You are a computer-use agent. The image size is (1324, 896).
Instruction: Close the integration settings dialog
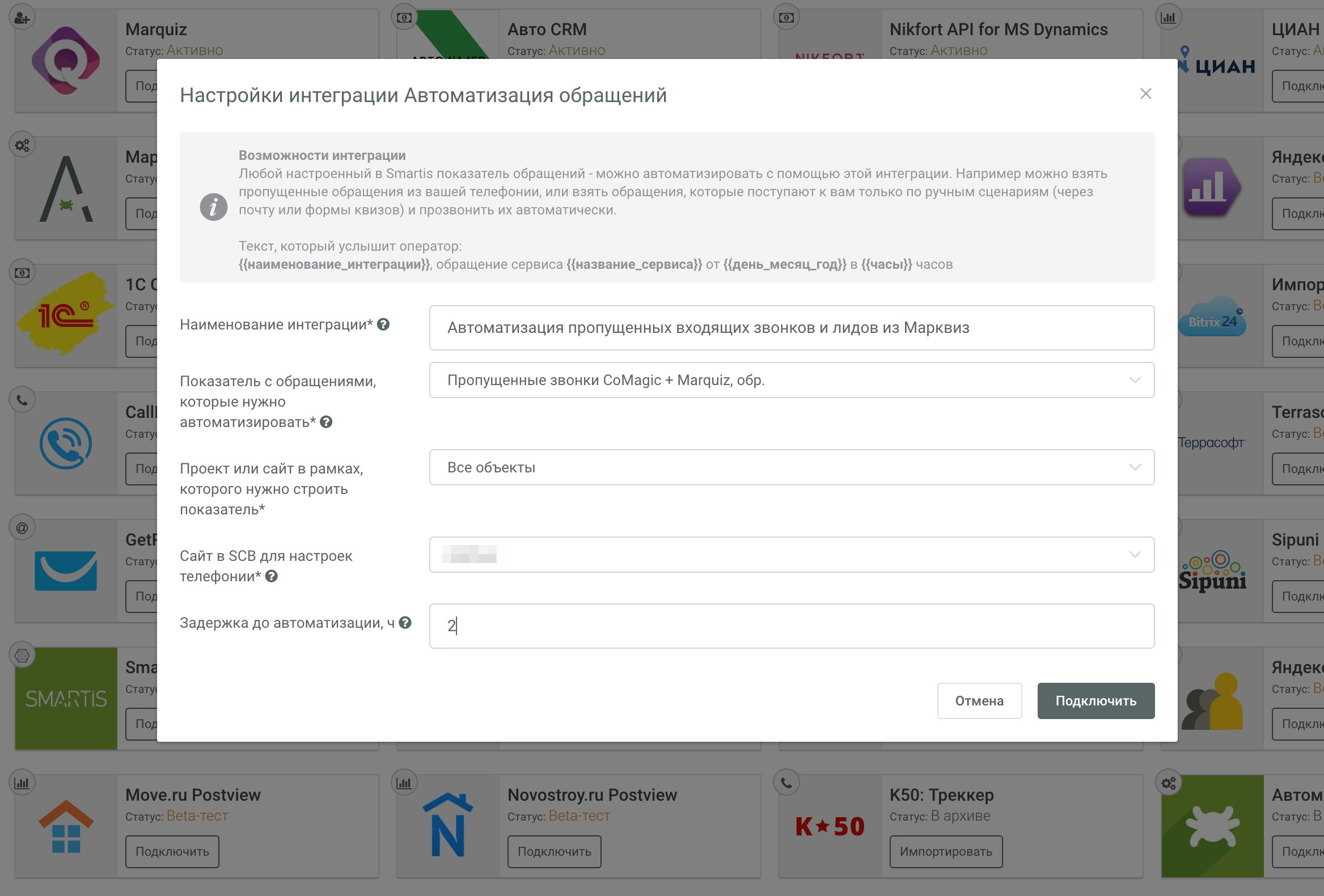click(x=1146, y=94)
